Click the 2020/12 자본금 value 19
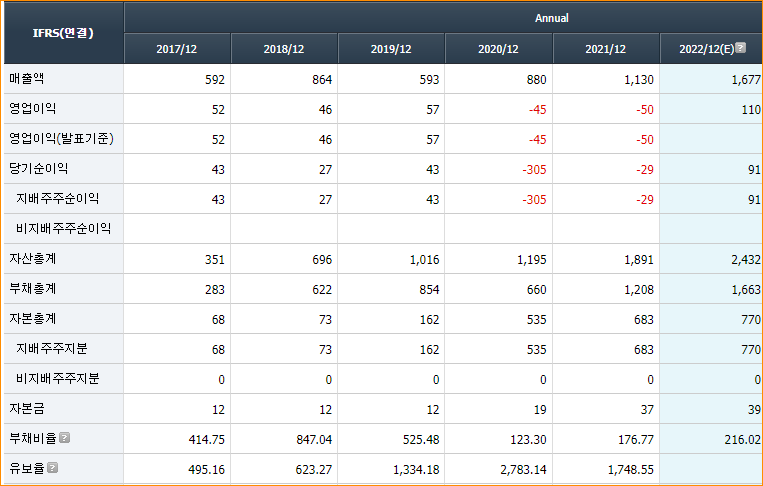 [540, 410]
